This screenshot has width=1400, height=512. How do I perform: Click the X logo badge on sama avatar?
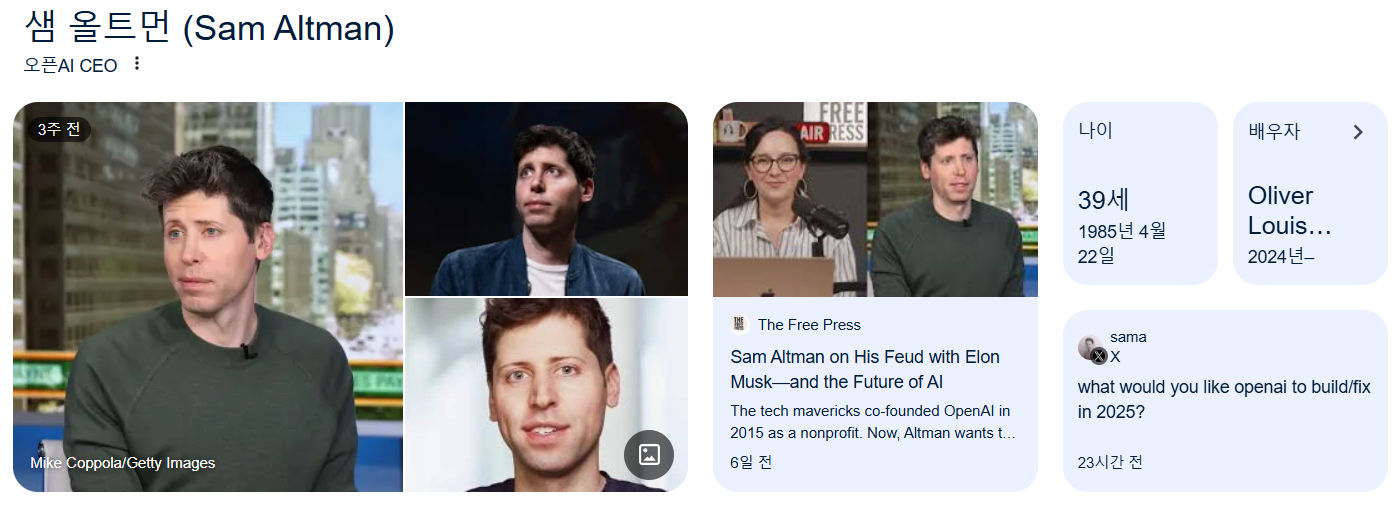coord(1099,356)
